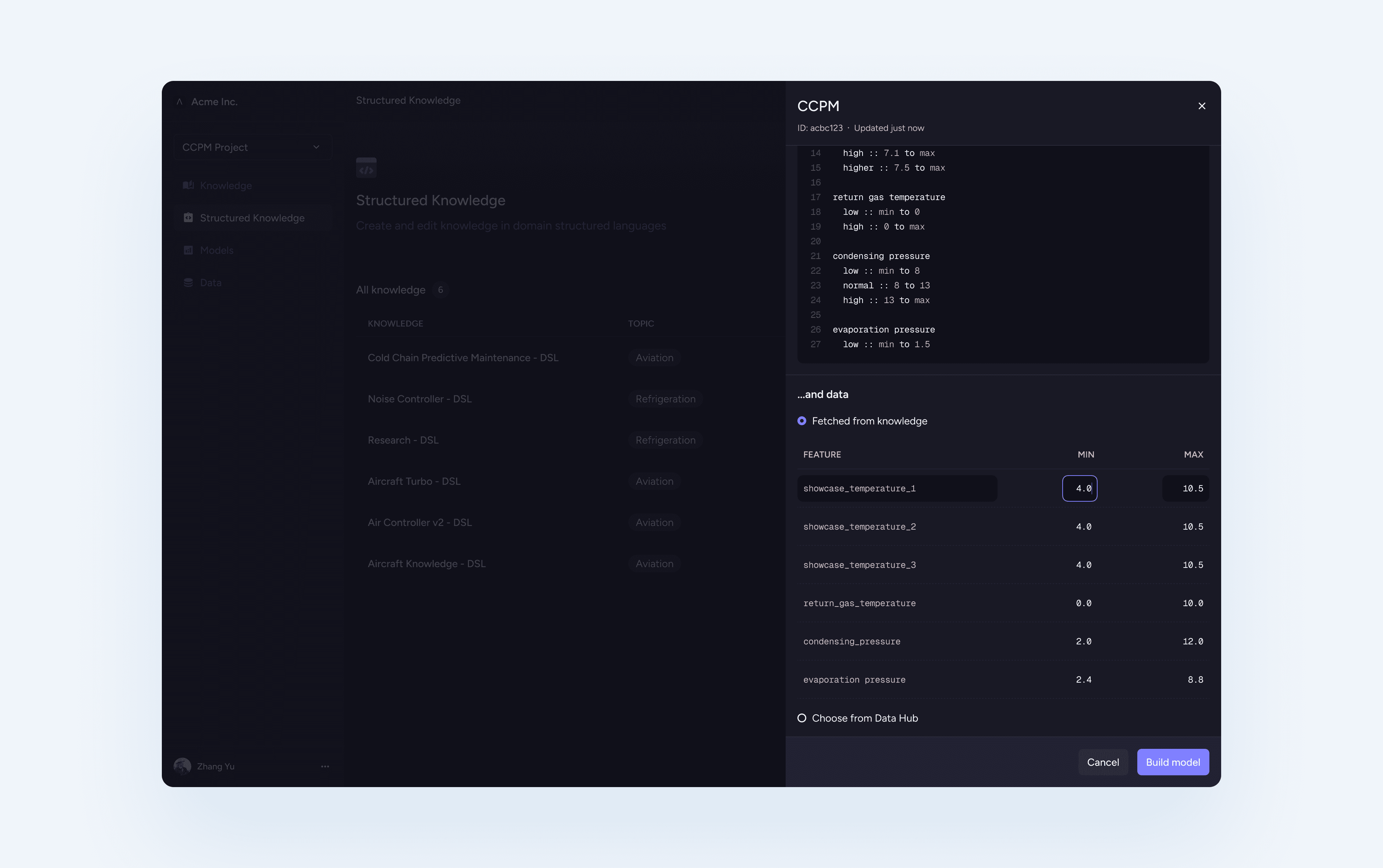The image size is (1383, 868).
Task: Click the min input for showcase_temperature_1
Action: (1079, 488)
